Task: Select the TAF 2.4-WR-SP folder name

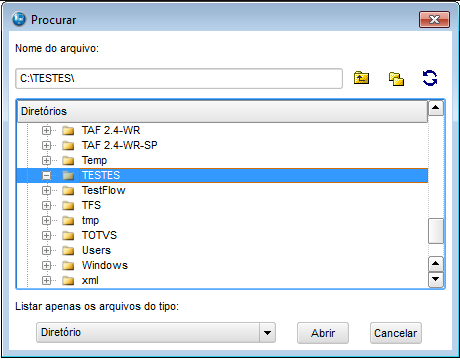Action: (120, 145)
